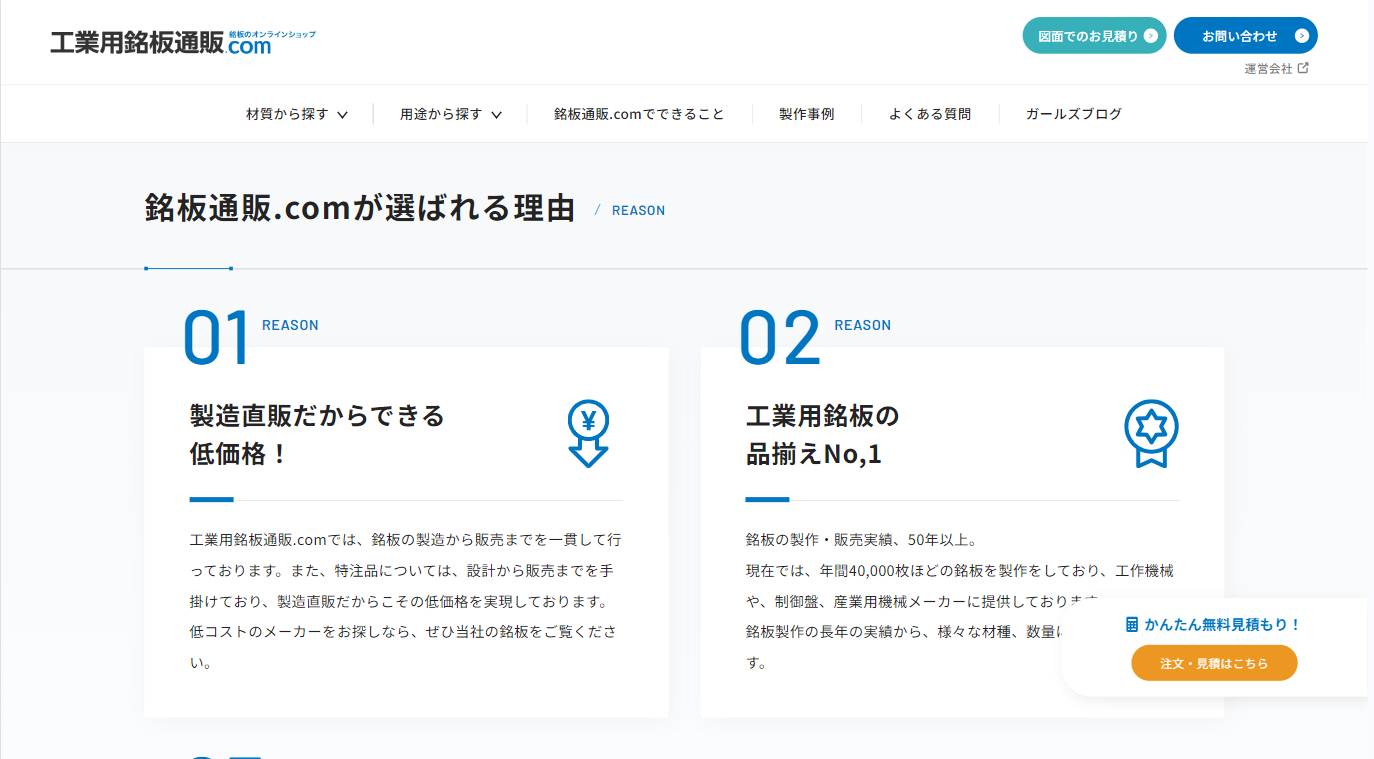Image resolution: width=1374 pixels, height=759 pixels.
Task: Open the 製作事例 menu item
Action: [x=806, y=114]
